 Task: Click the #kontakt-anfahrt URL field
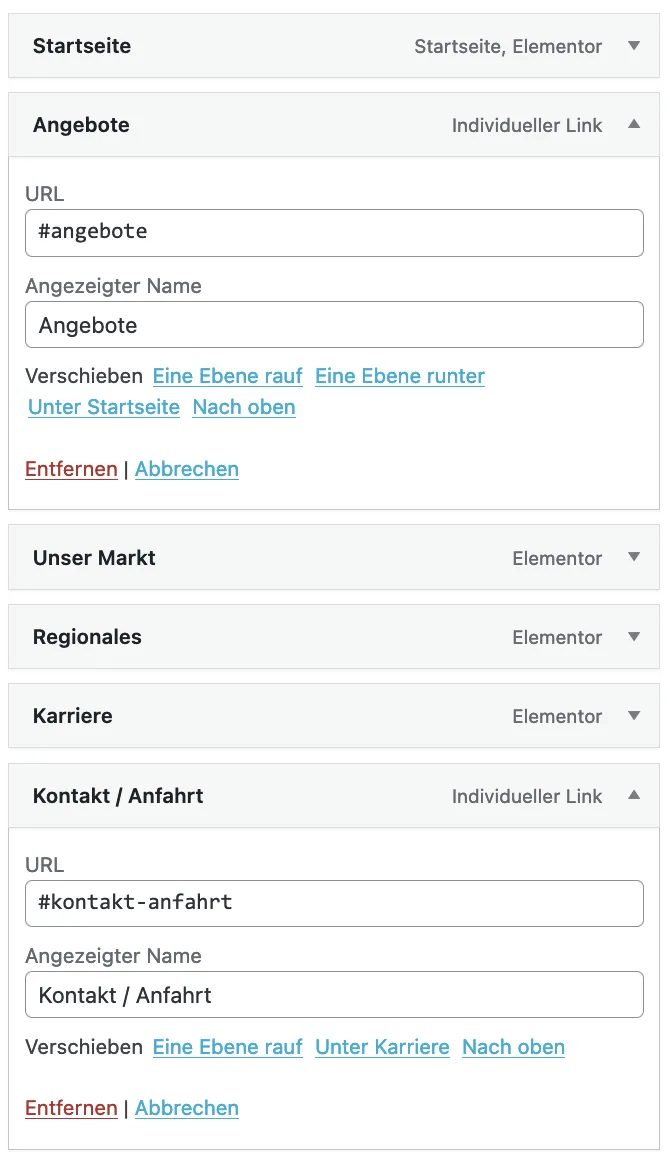(x=334, y=903)
